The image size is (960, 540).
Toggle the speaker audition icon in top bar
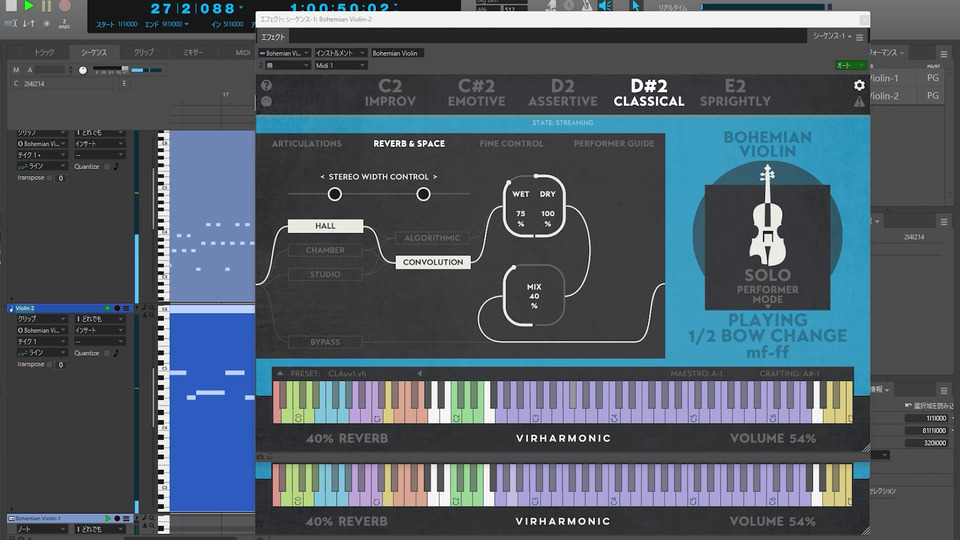605,6
